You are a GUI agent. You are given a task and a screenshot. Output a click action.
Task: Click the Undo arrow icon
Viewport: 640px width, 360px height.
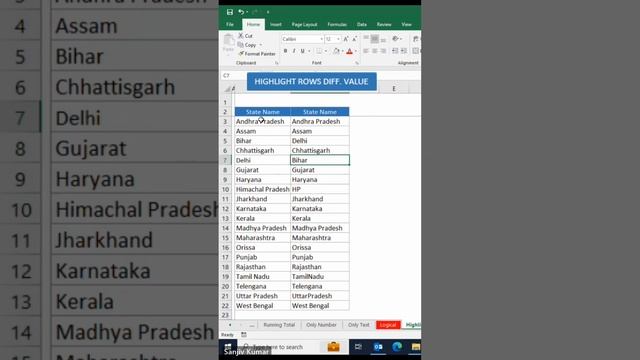pos(241,12)
